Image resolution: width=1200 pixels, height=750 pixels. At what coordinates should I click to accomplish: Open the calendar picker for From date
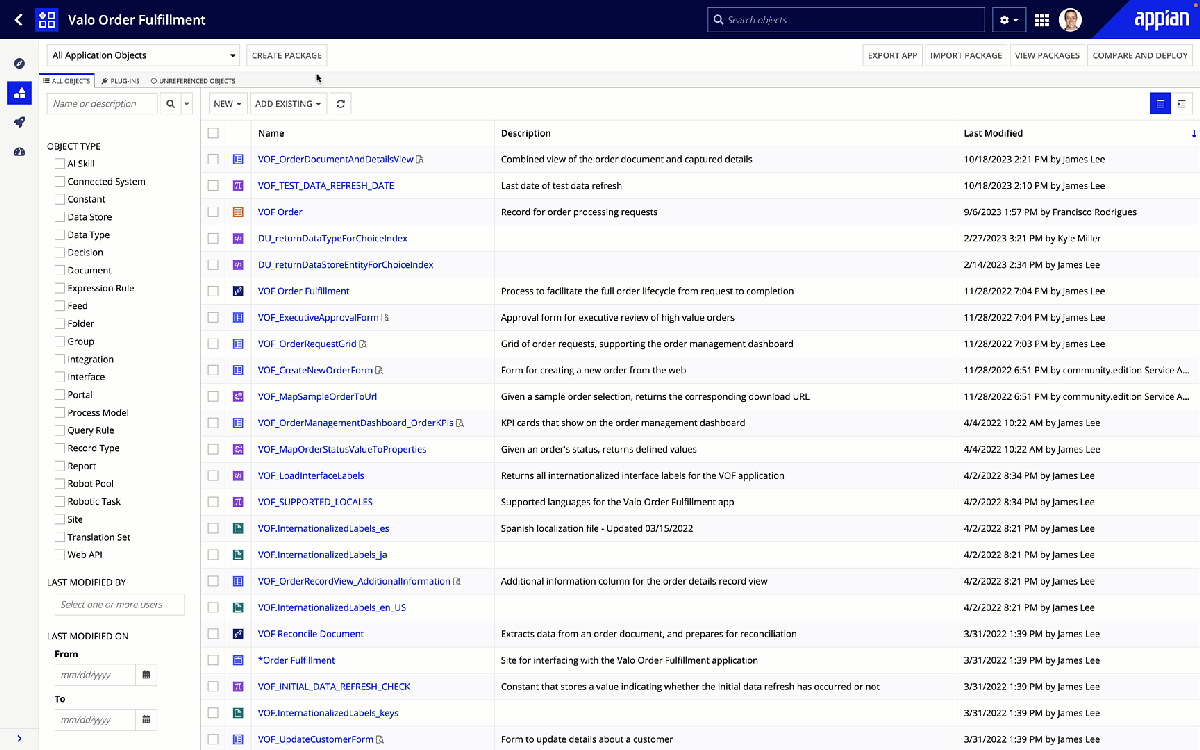[x=147, y=675]
